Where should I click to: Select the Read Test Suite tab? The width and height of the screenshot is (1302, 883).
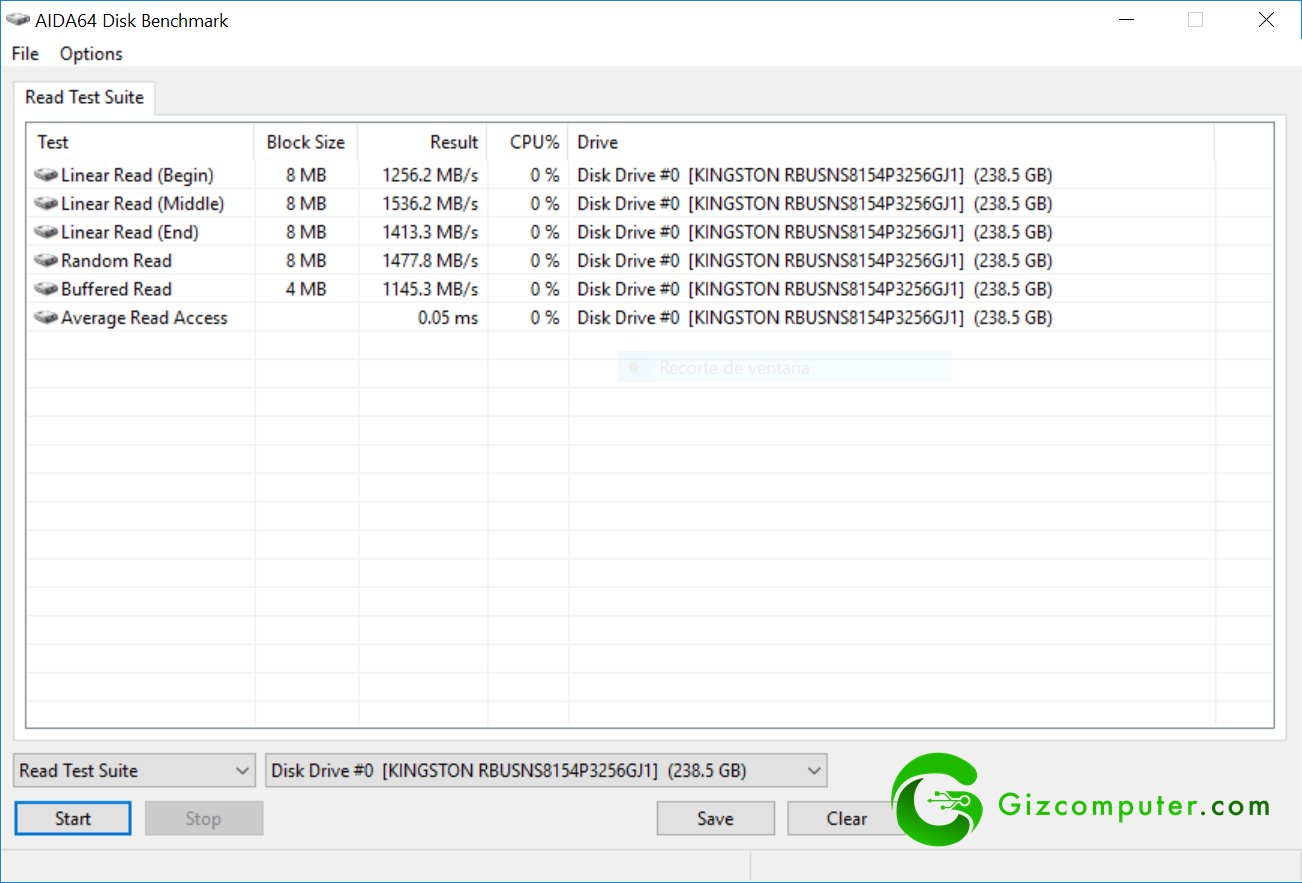point(84,97)
